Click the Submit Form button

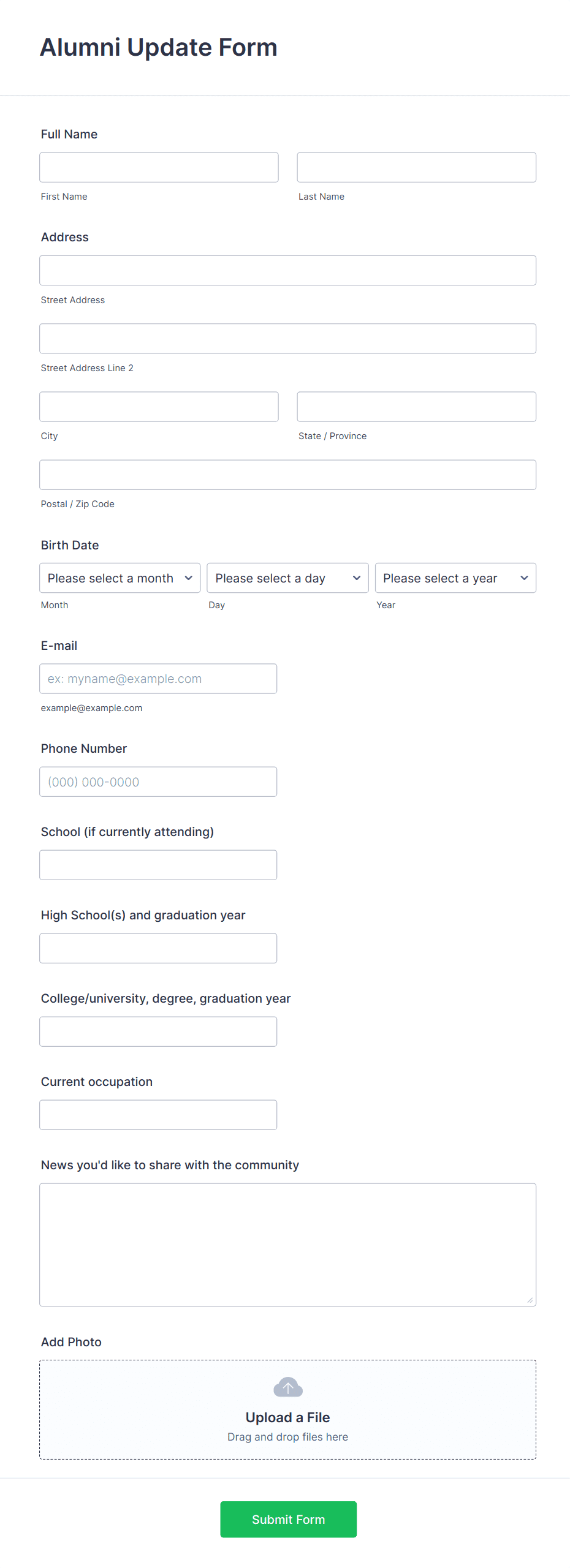pyautogui.click(x=288, y=1519)
